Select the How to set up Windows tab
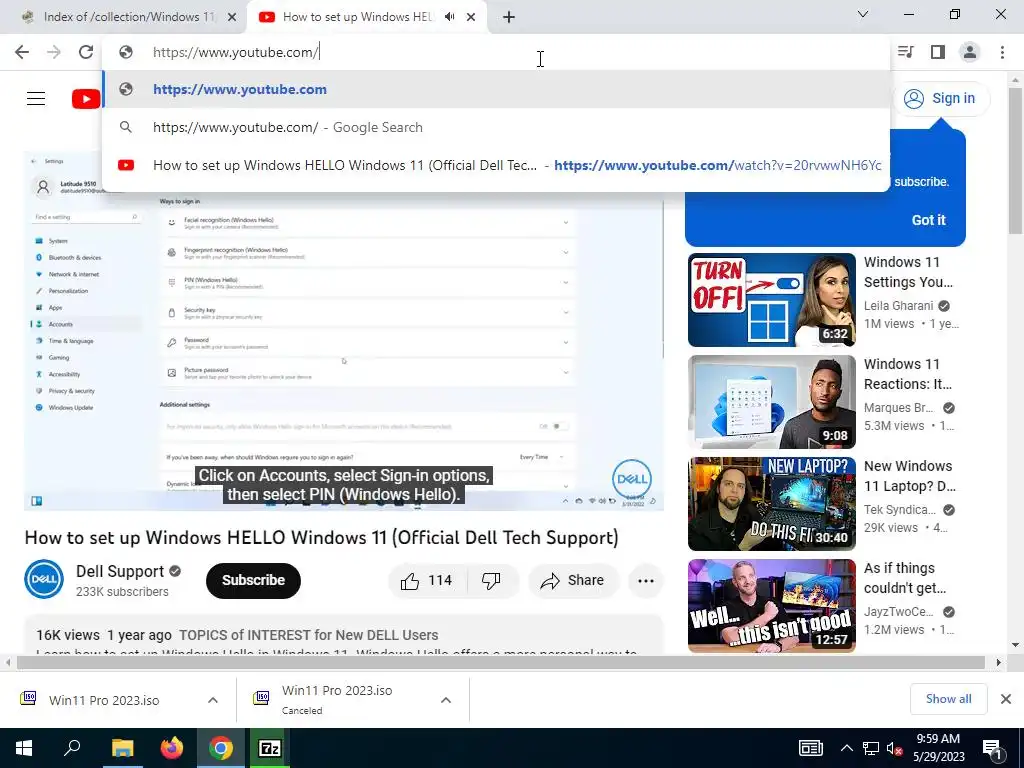 click(x=356, y=17)
